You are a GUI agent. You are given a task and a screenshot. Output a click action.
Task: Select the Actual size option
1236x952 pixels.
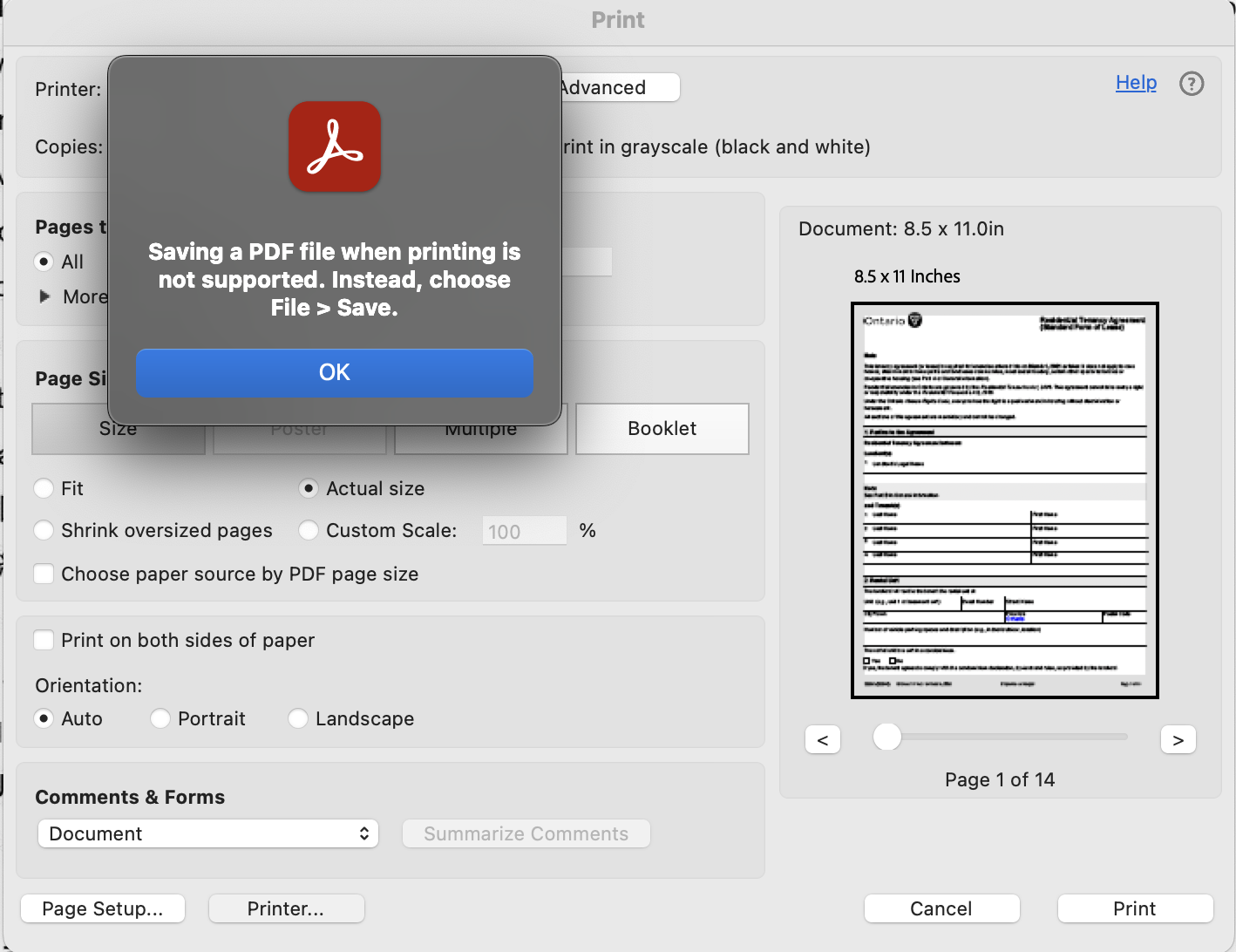tap(309, 488)
